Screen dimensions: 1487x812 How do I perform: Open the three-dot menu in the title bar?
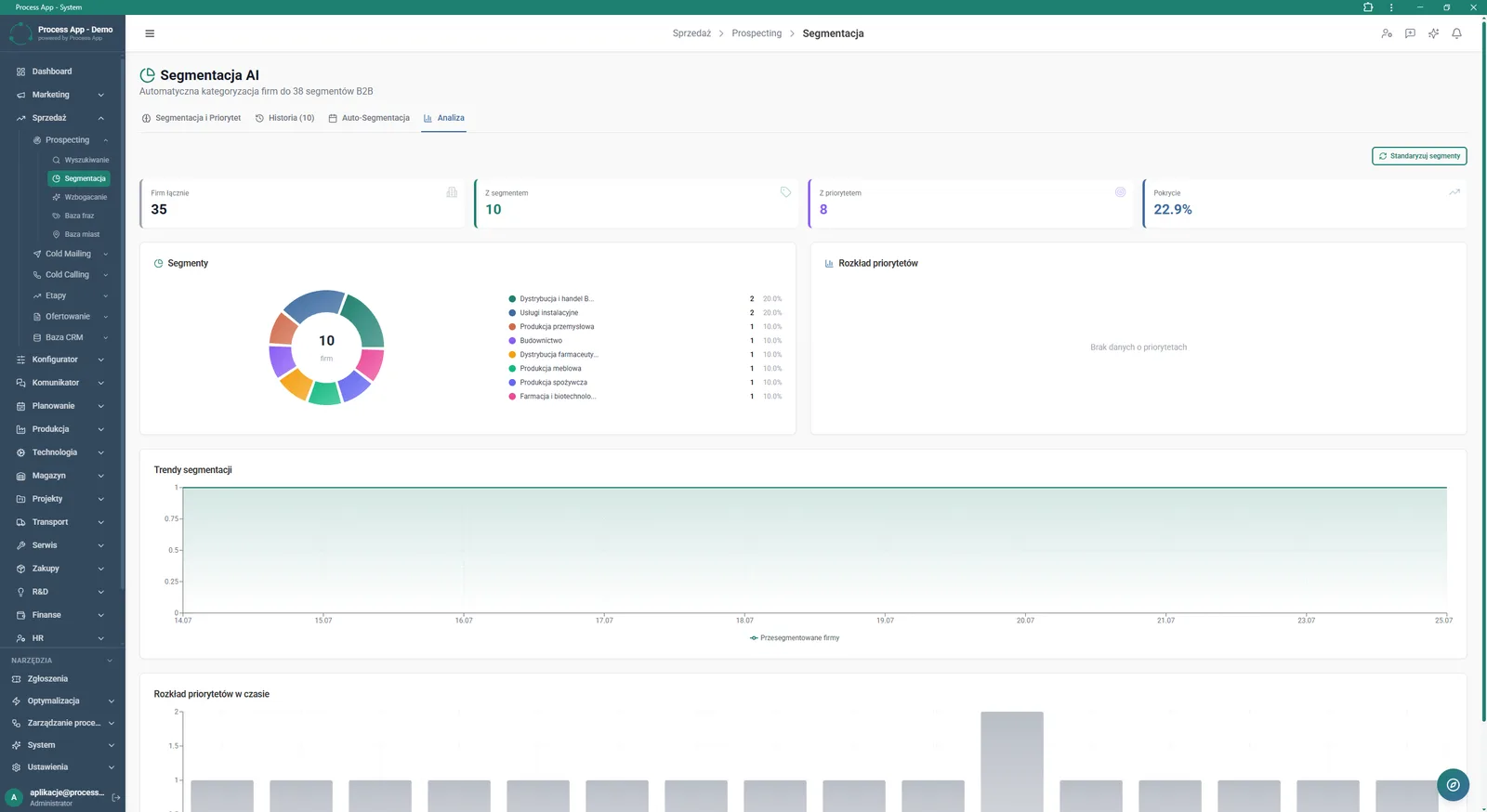click(x=1391, y=7)
